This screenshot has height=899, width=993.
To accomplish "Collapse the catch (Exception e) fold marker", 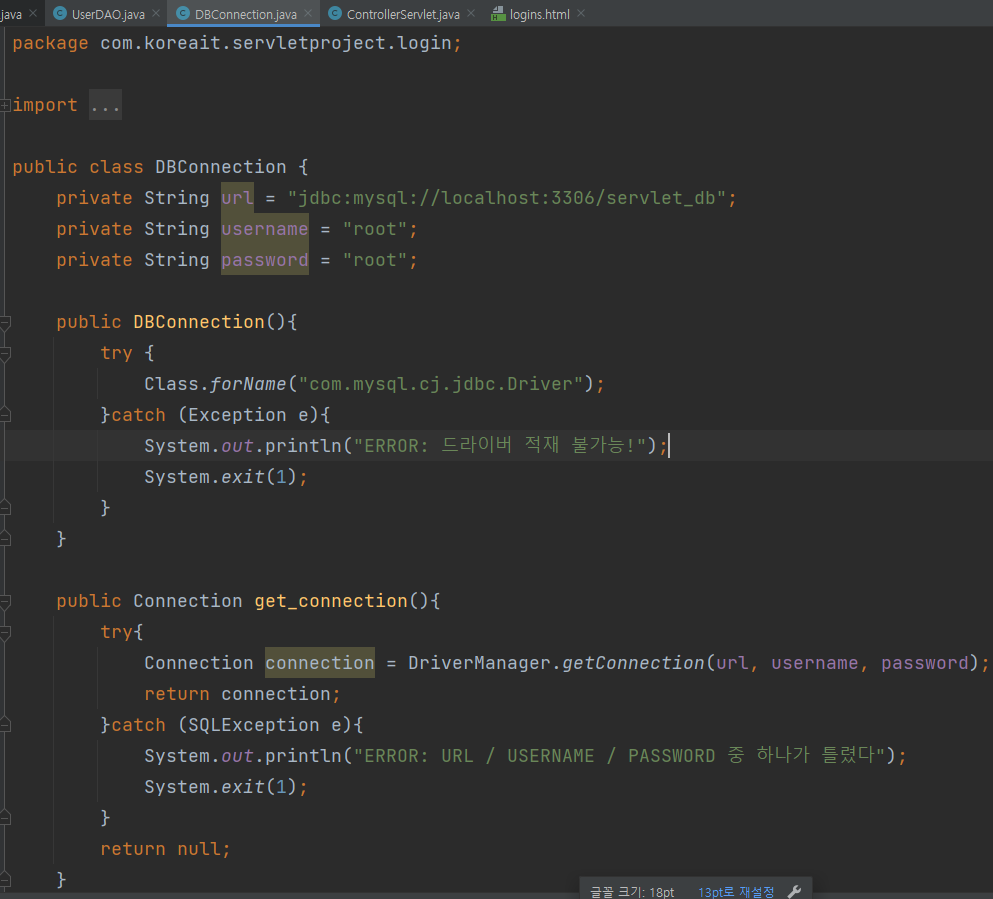I will (5, 416).
